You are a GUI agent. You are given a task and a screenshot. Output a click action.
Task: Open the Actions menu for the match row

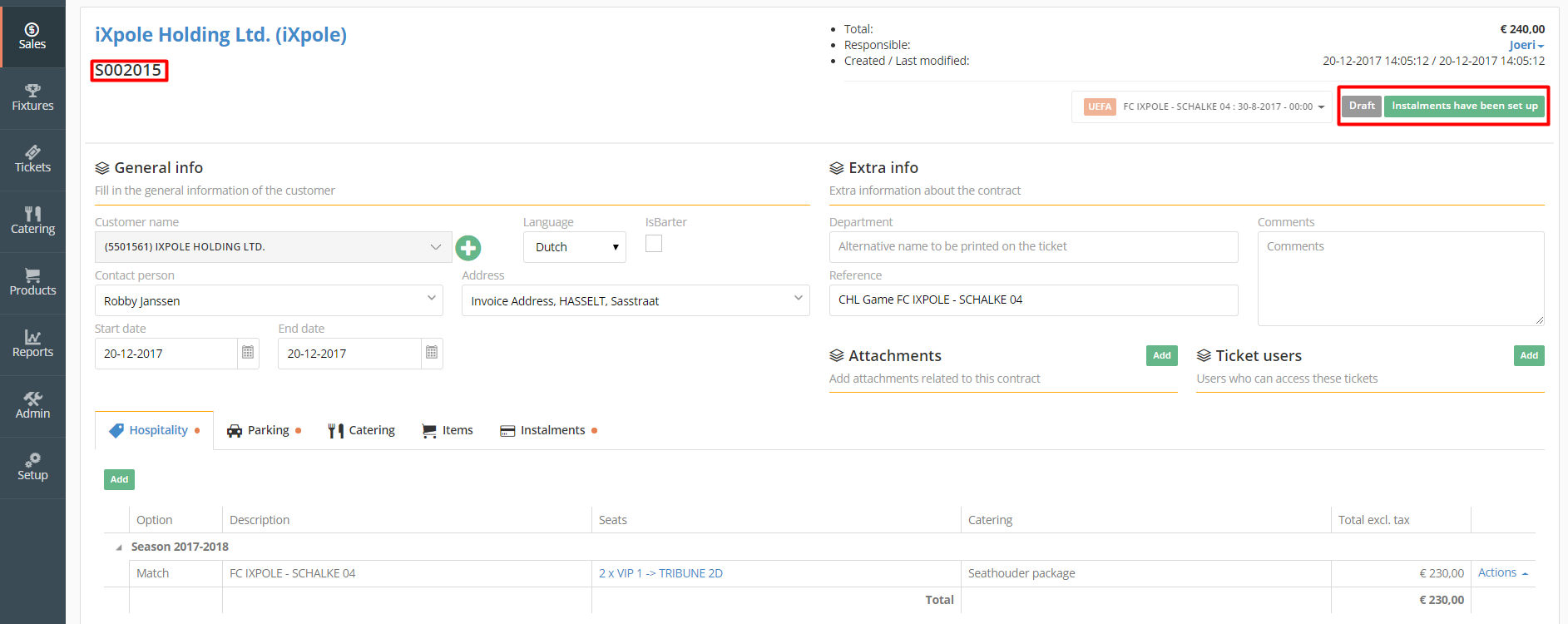coord(1502,572)
